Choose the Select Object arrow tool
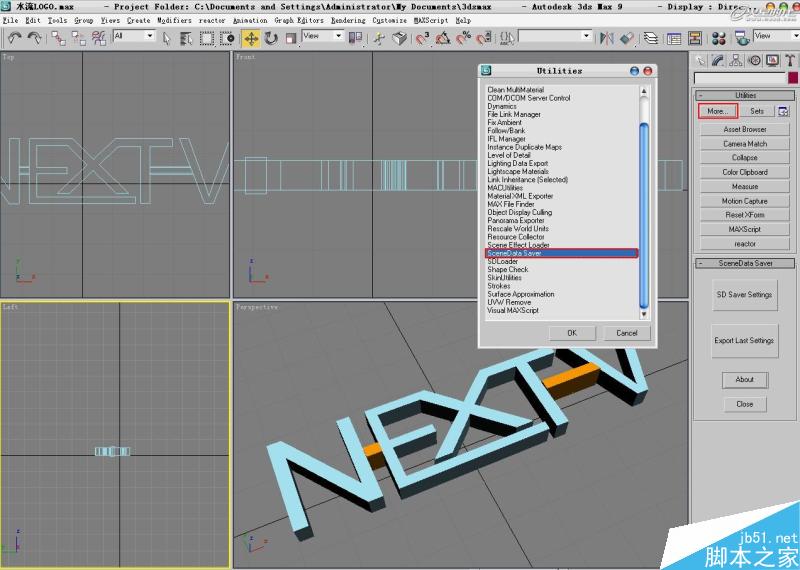This screenshot has width=800, height=570. (x=166, y=38)
